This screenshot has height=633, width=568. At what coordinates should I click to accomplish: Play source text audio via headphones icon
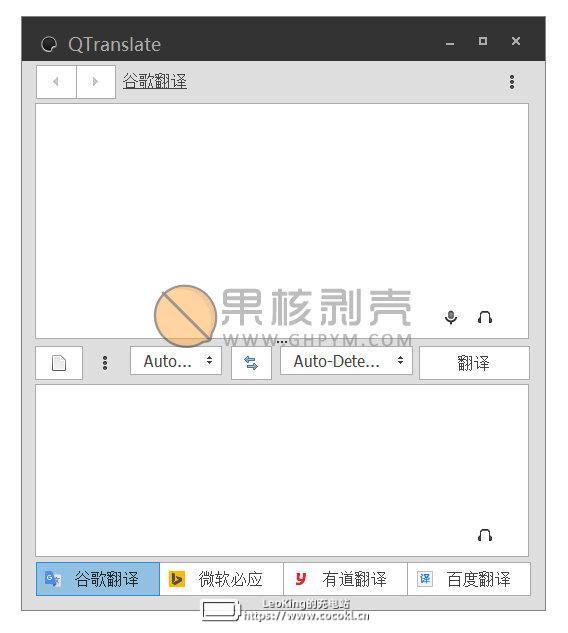point(484,317)
